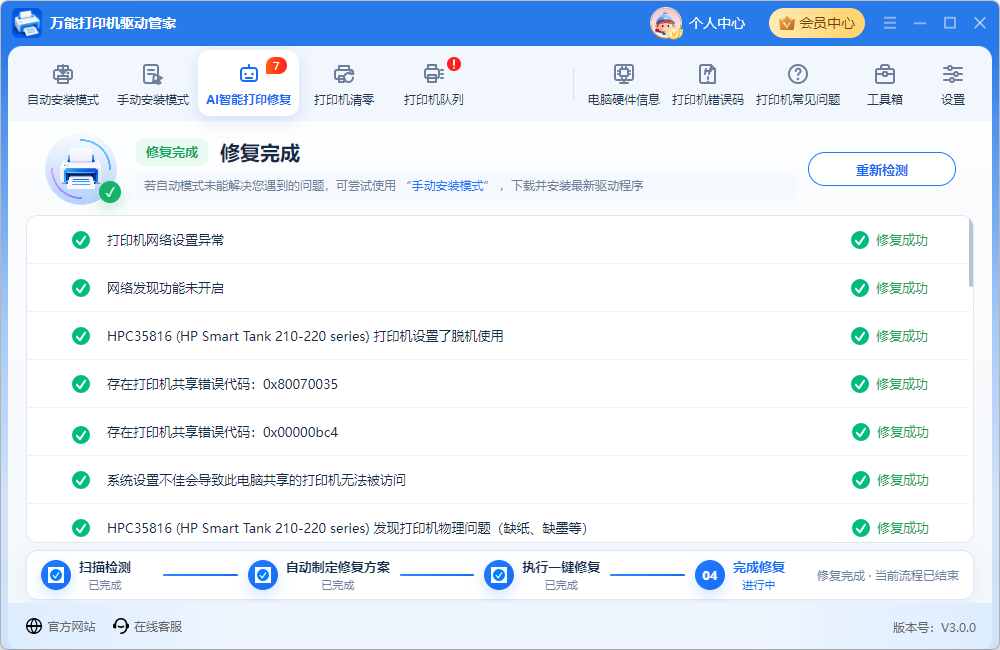The image size is (1000, 650).
Task: Click green check beside 打印机网络设置异常
Action: click(x=81, y=240)
